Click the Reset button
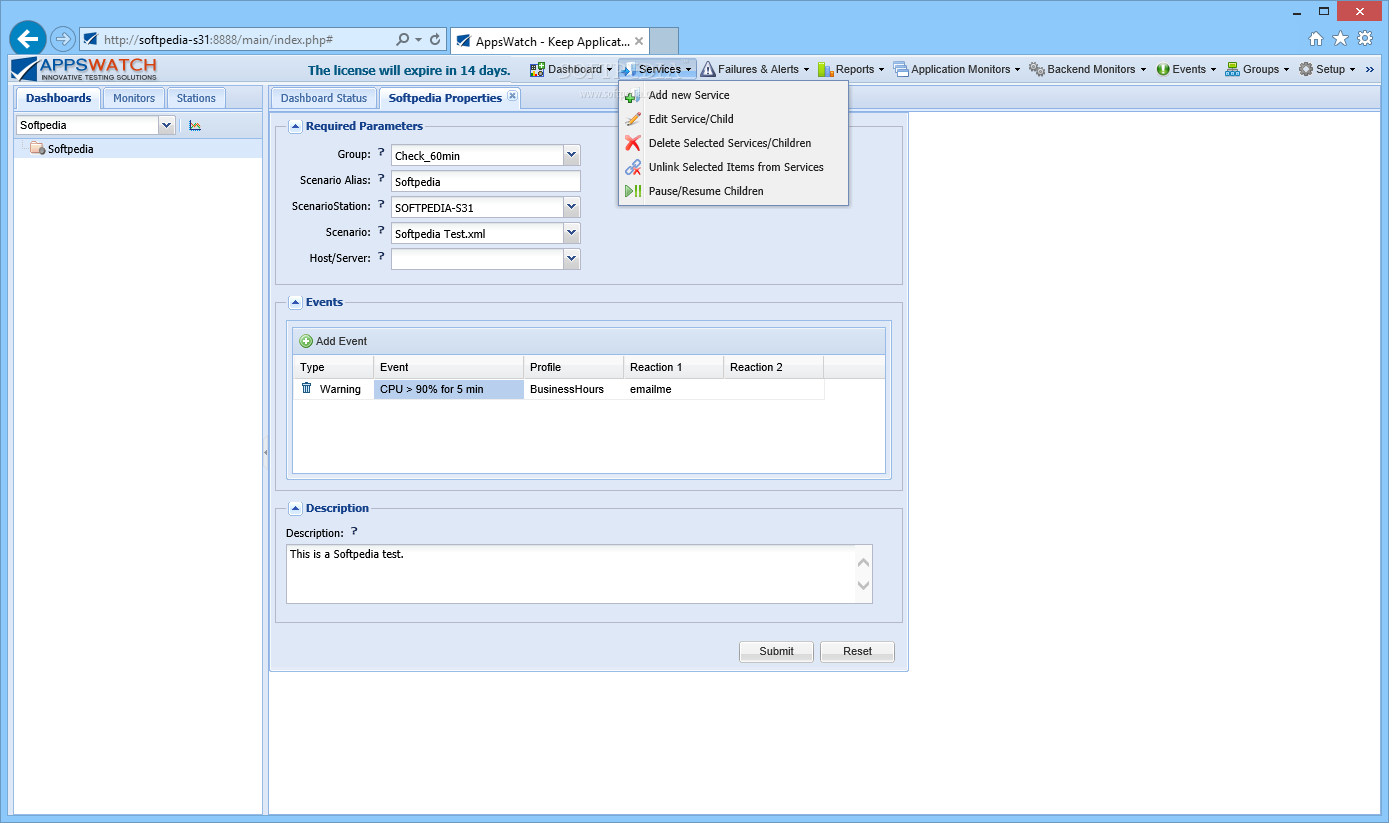This screenshot has height=823, width=1389. click(857, 651)
